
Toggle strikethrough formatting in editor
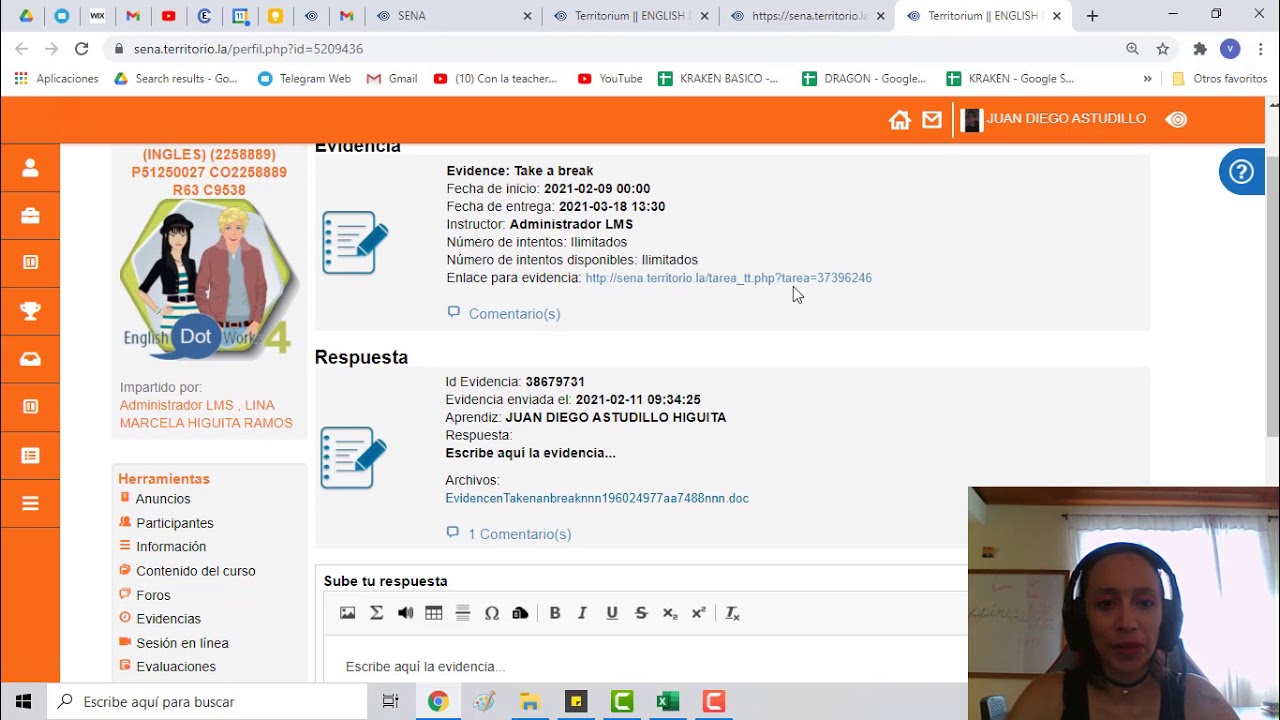tap(641, 613)
